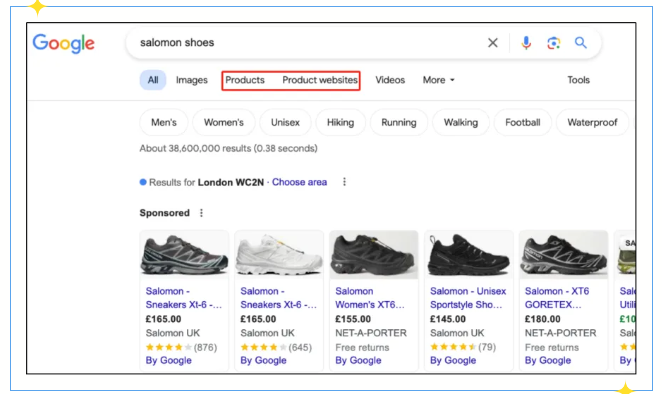Screen dimensions: 662x394
Task: Open the grey Salomon Xt-6 sneaker thumbnail
Action: 184,255
